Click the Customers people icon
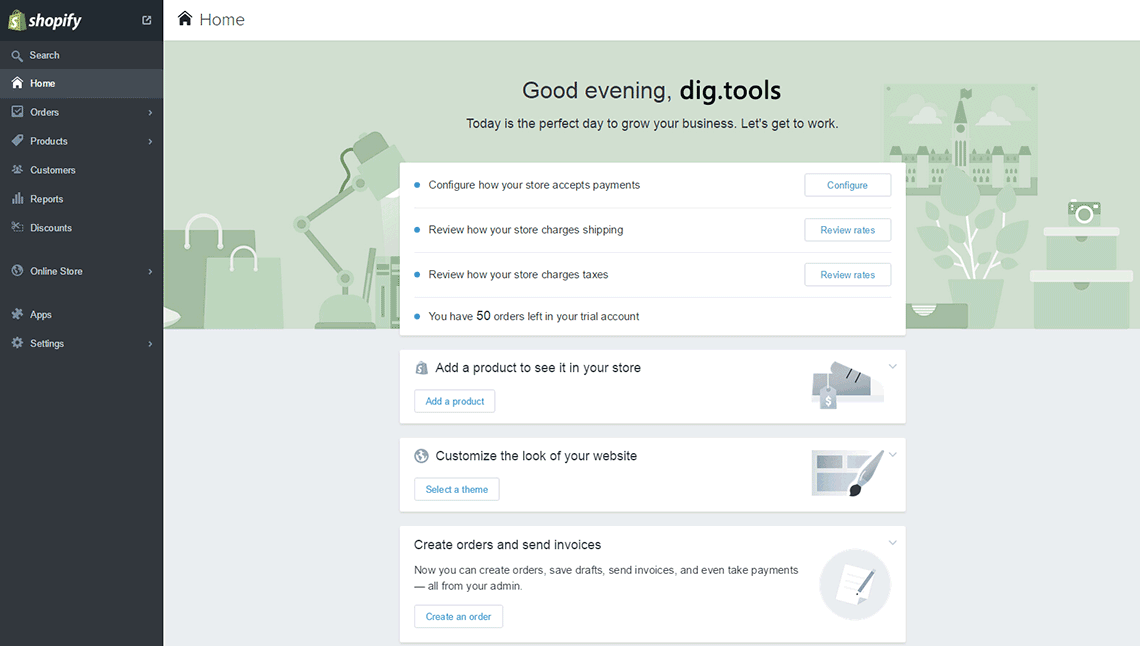The image size is (1140, 646). (x=17, y=170)
